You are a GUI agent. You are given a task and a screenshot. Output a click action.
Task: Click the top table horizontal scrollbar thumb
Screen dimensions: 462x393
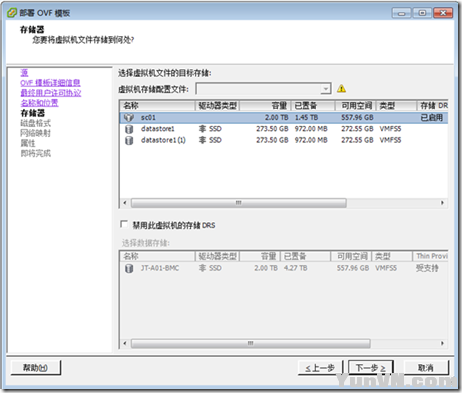click(239, 203)
